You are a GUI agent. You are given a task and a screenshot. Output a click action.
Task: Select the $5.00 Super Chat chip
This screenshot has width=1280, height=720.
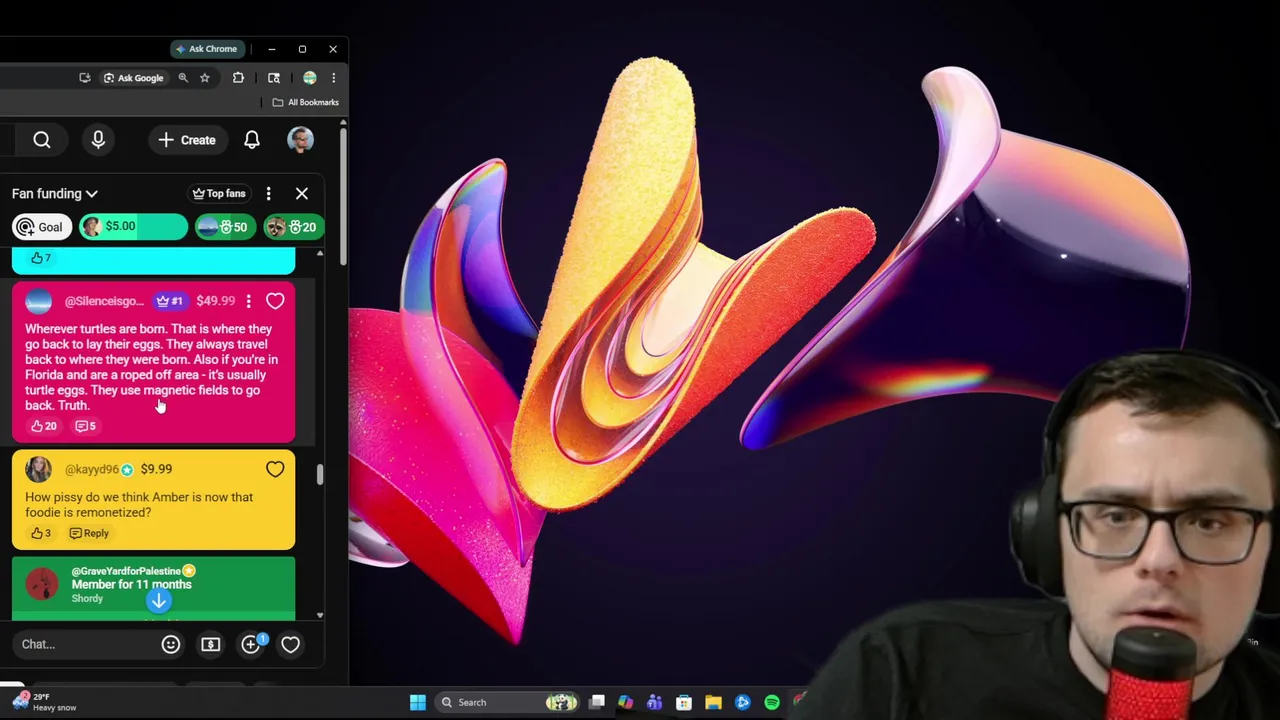(133, 227)
